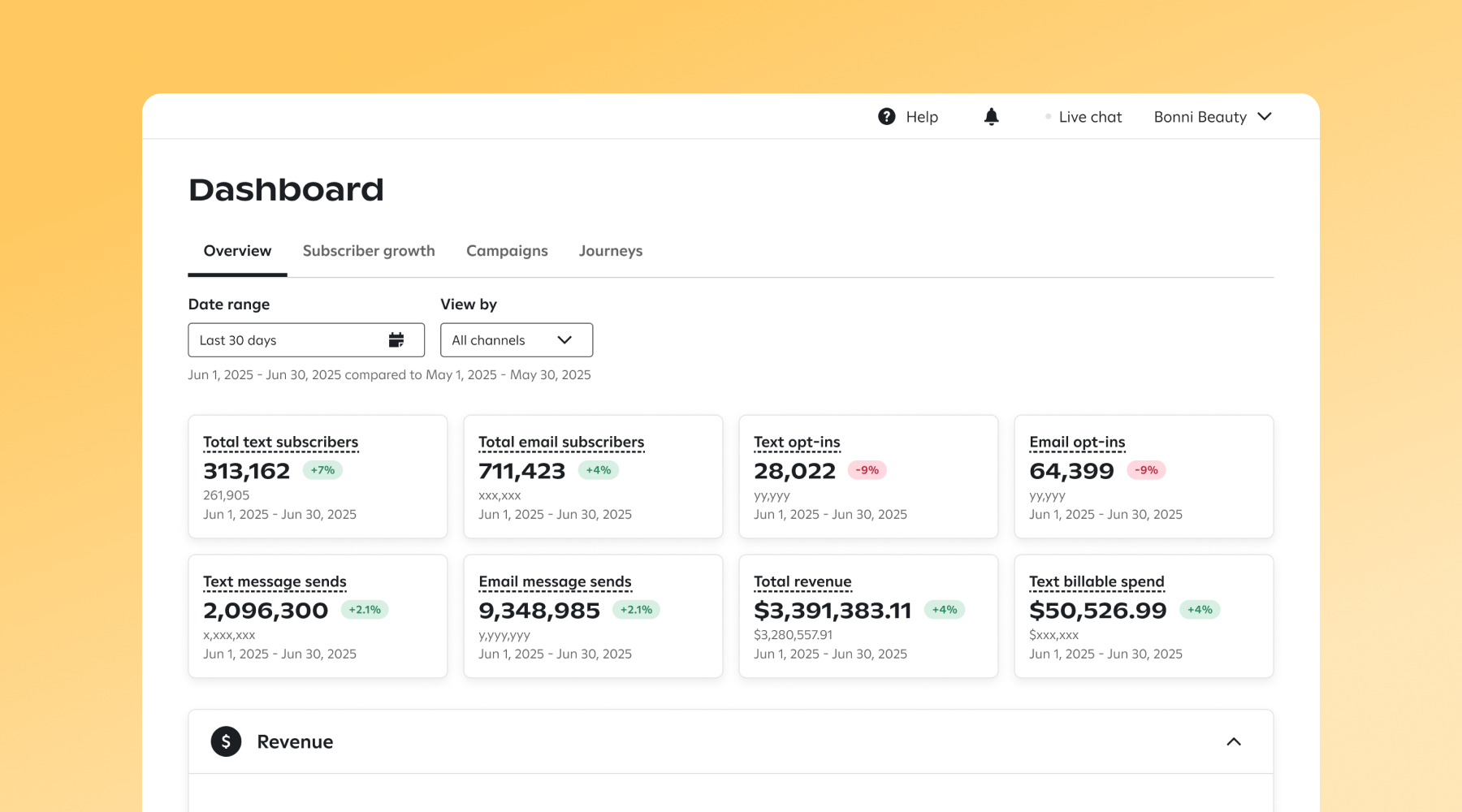
Task: Open the Campaigns tab
Action: [506, 251]
